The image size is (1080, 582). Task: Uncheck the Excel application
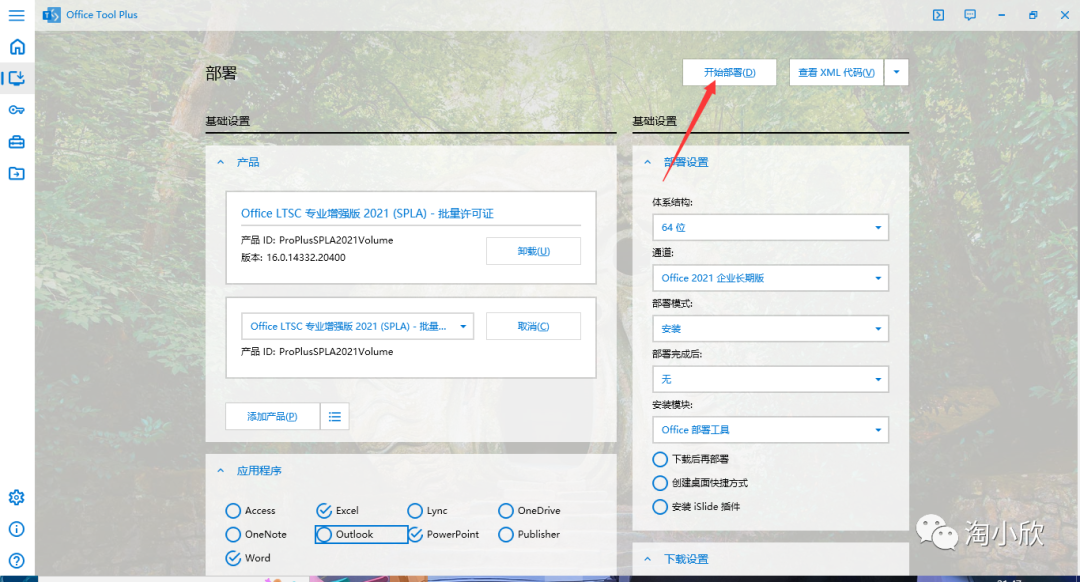coord(324,510)
